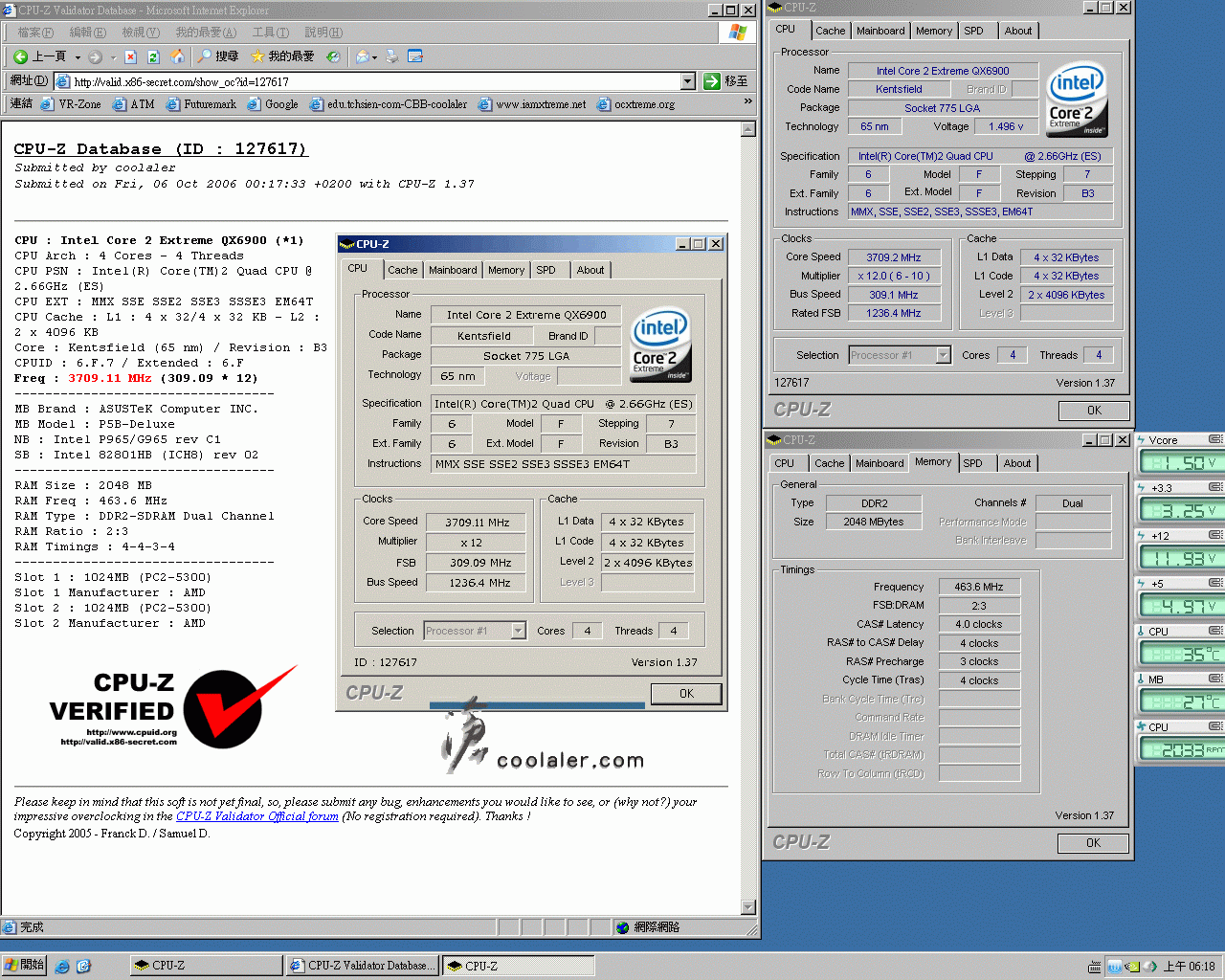Image resolution: width=1225 pixels, height=980 pixels.
Task: Switch to Mainboard tab in lower CPU-Z window
Action: point(880,463)
